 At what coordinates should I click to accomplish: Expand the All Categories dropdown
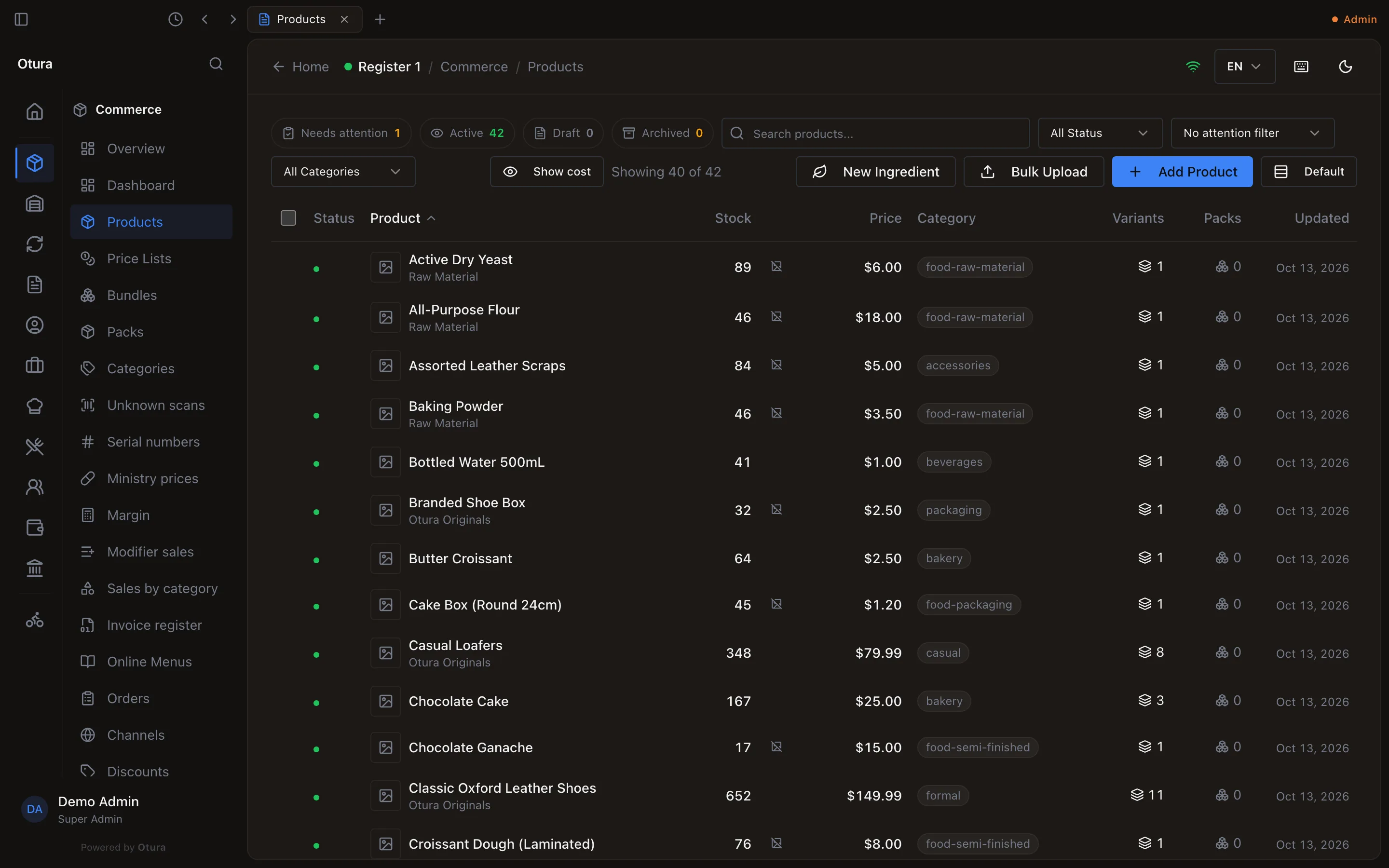342,172
